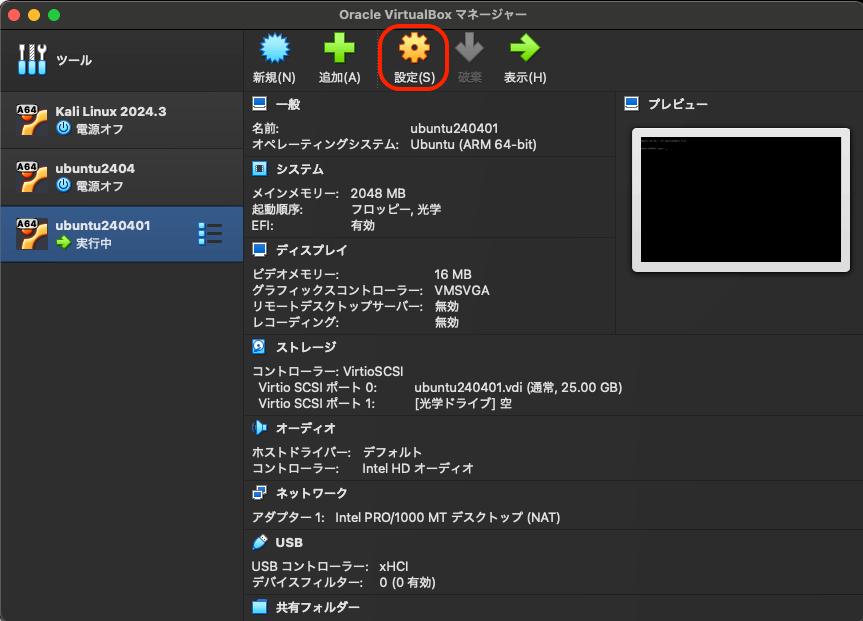Click the 一般 section monitor icon
Screen dimensions: 863x621
[259, 104]
